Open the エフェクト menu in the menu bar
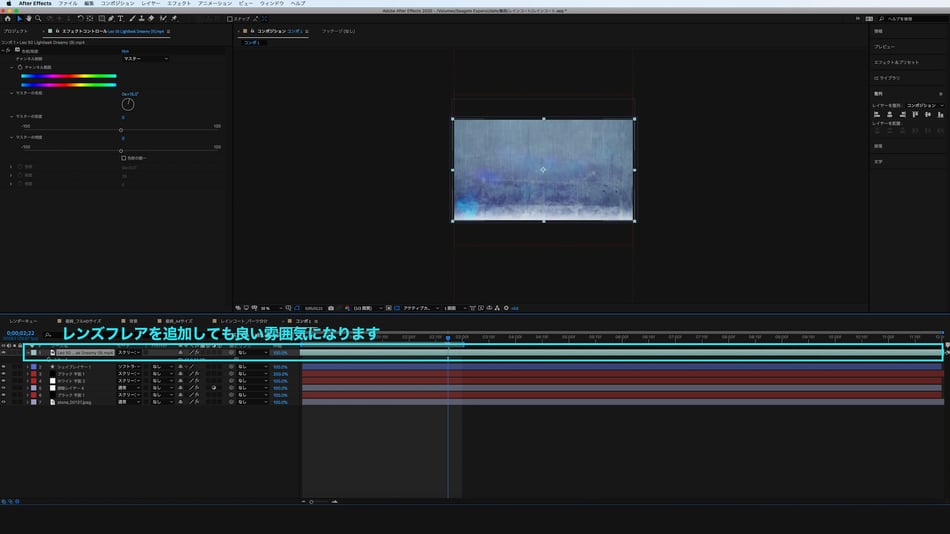Screen dimensions: 950x534 (x=178, y=4)
